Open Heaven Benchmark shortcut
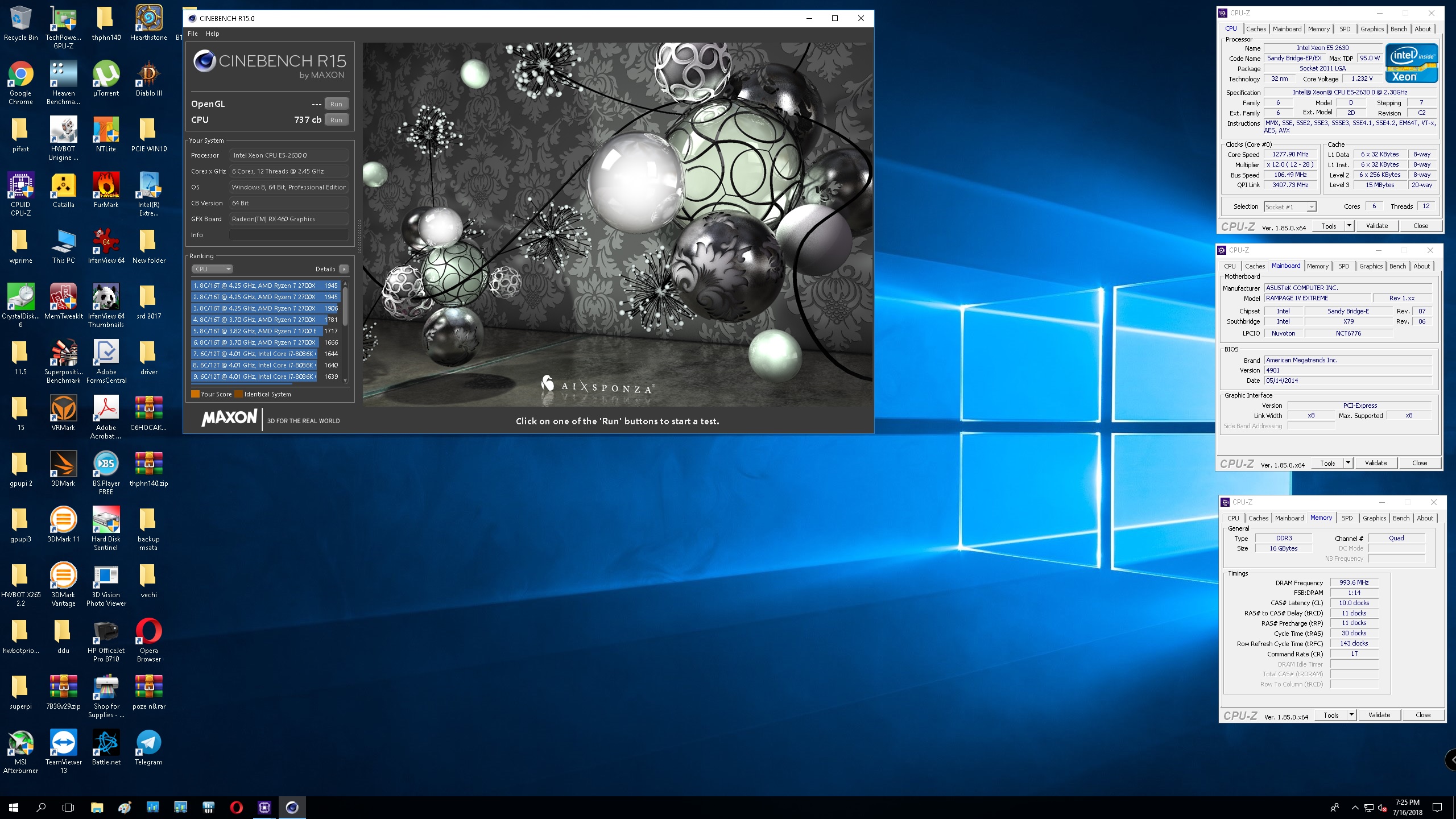 pyautogui.click(x=63, y=83)
